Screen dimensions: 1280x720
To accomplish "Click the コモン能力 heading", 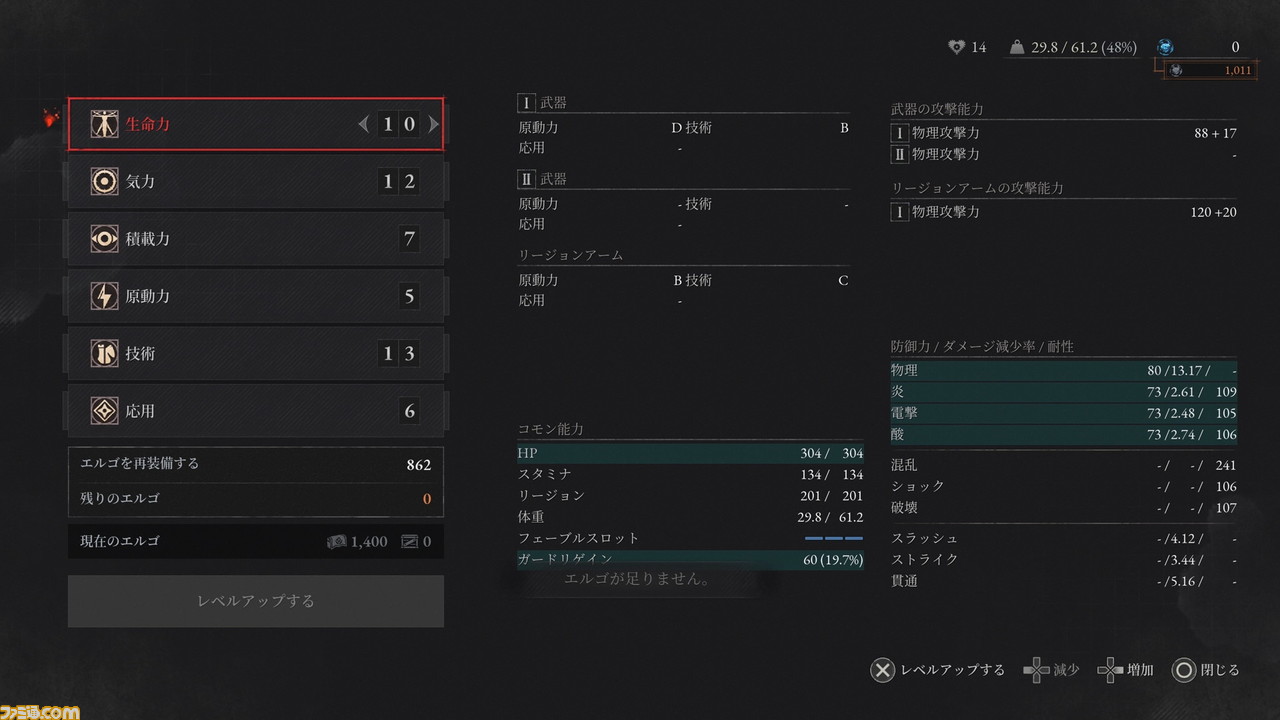I will tap(550, 429).
